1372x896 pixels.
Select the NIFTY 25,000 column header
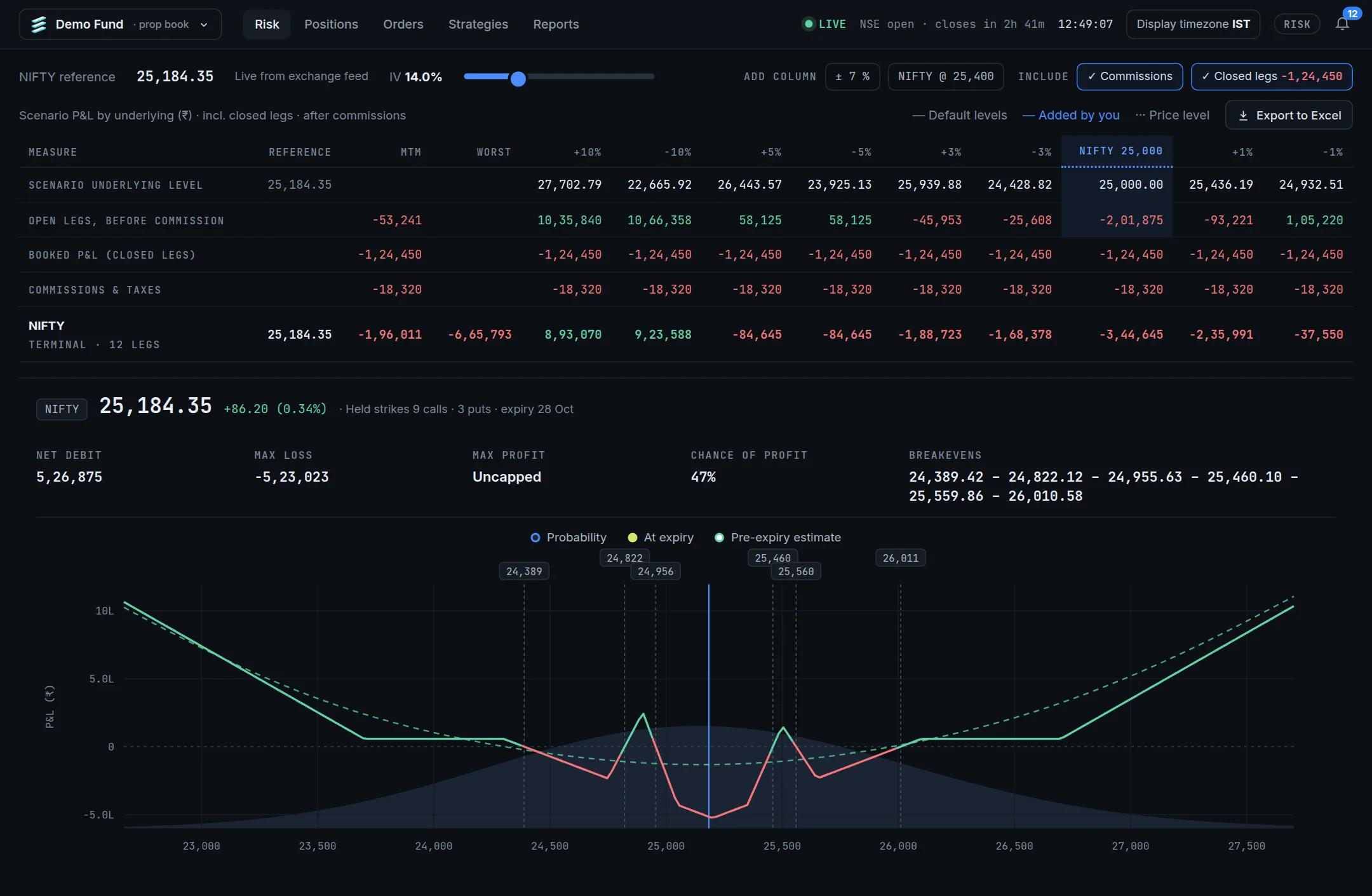click(1117, 151)
